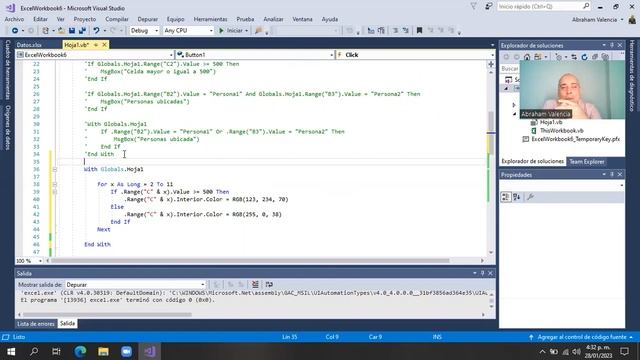Open Microsoft Edge from the taskbar

tap(80, 351)
